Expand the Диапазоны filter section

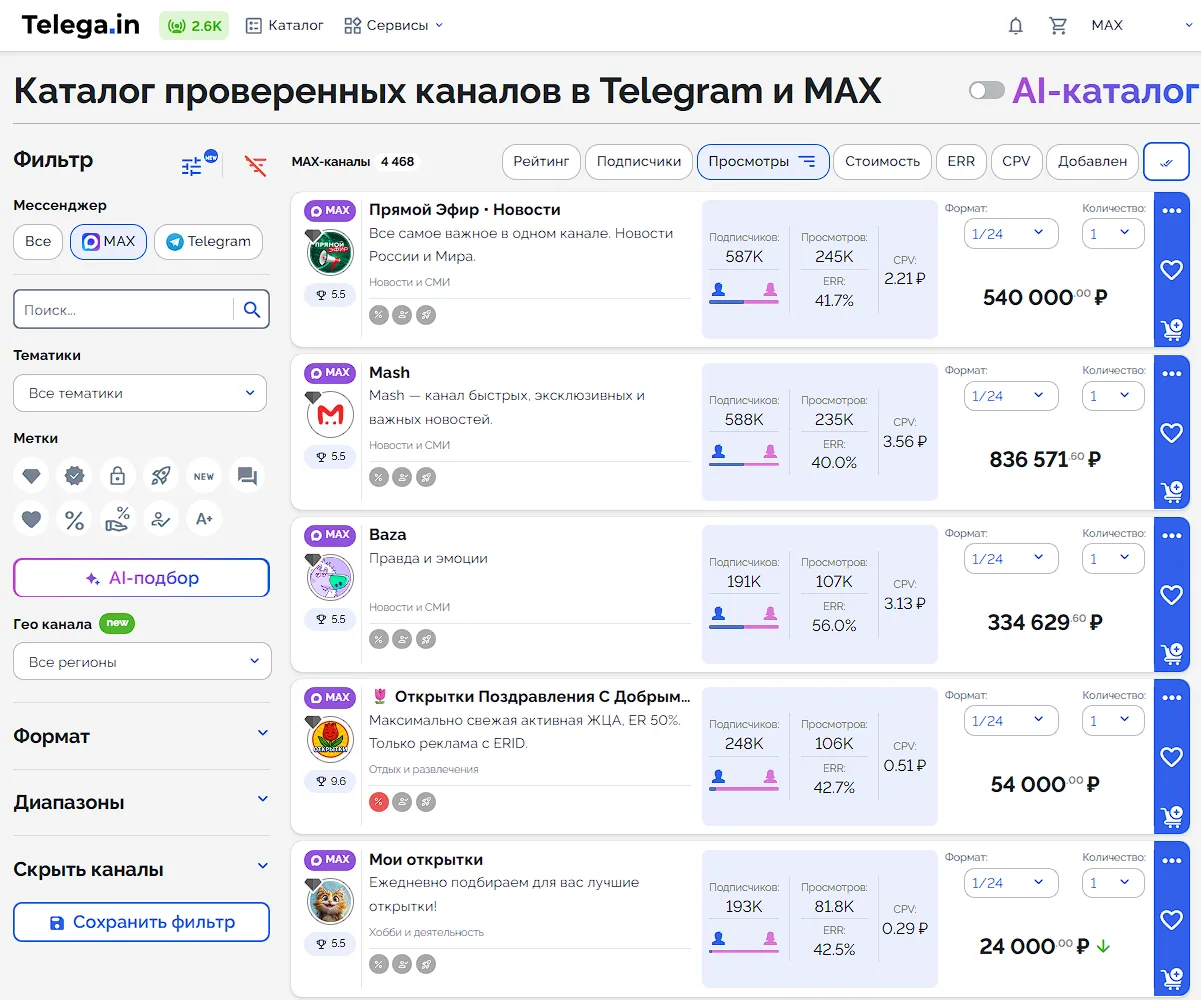[x=141, y=802]
